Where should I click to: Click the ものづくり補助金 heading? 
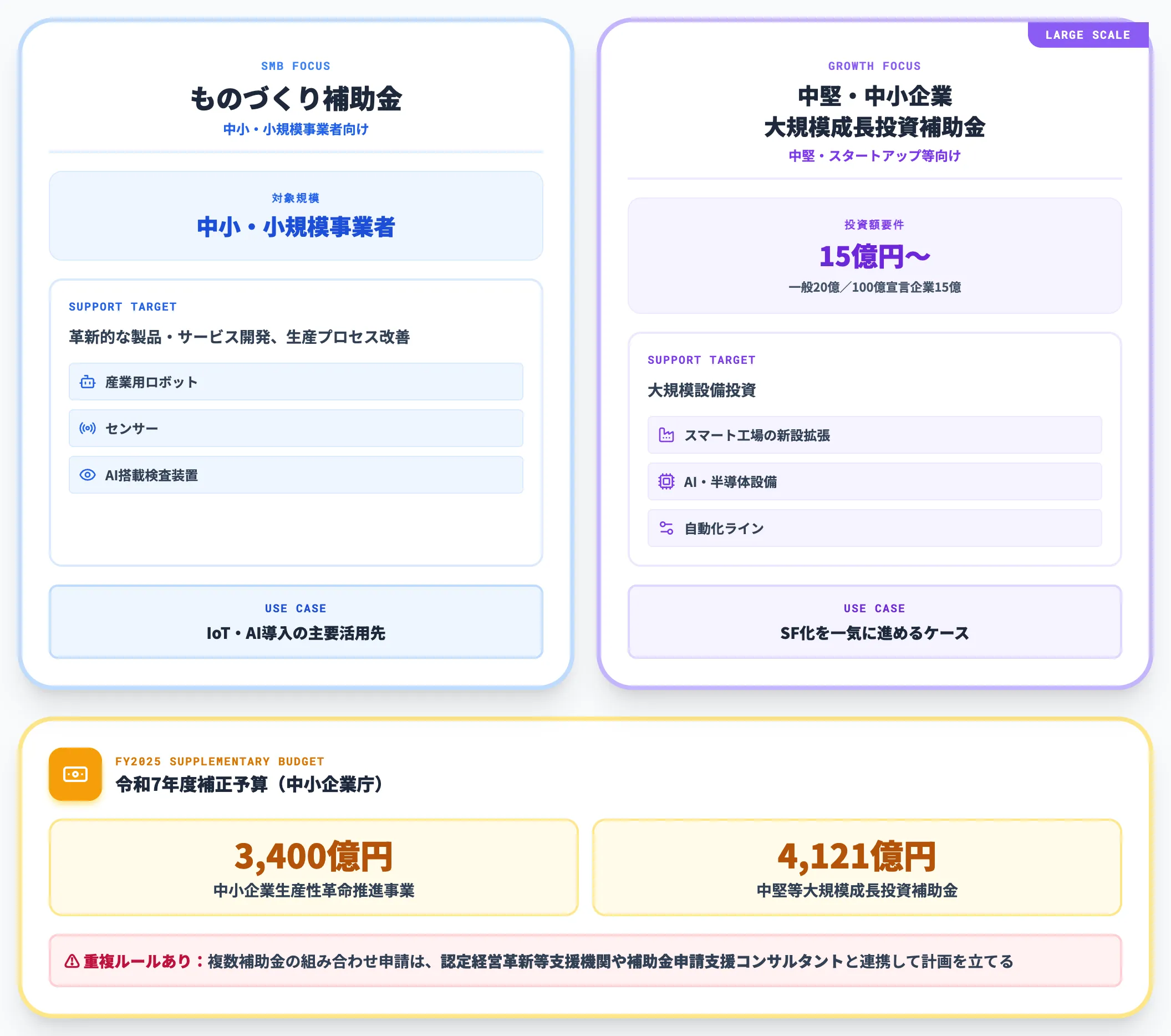[296, 99]
